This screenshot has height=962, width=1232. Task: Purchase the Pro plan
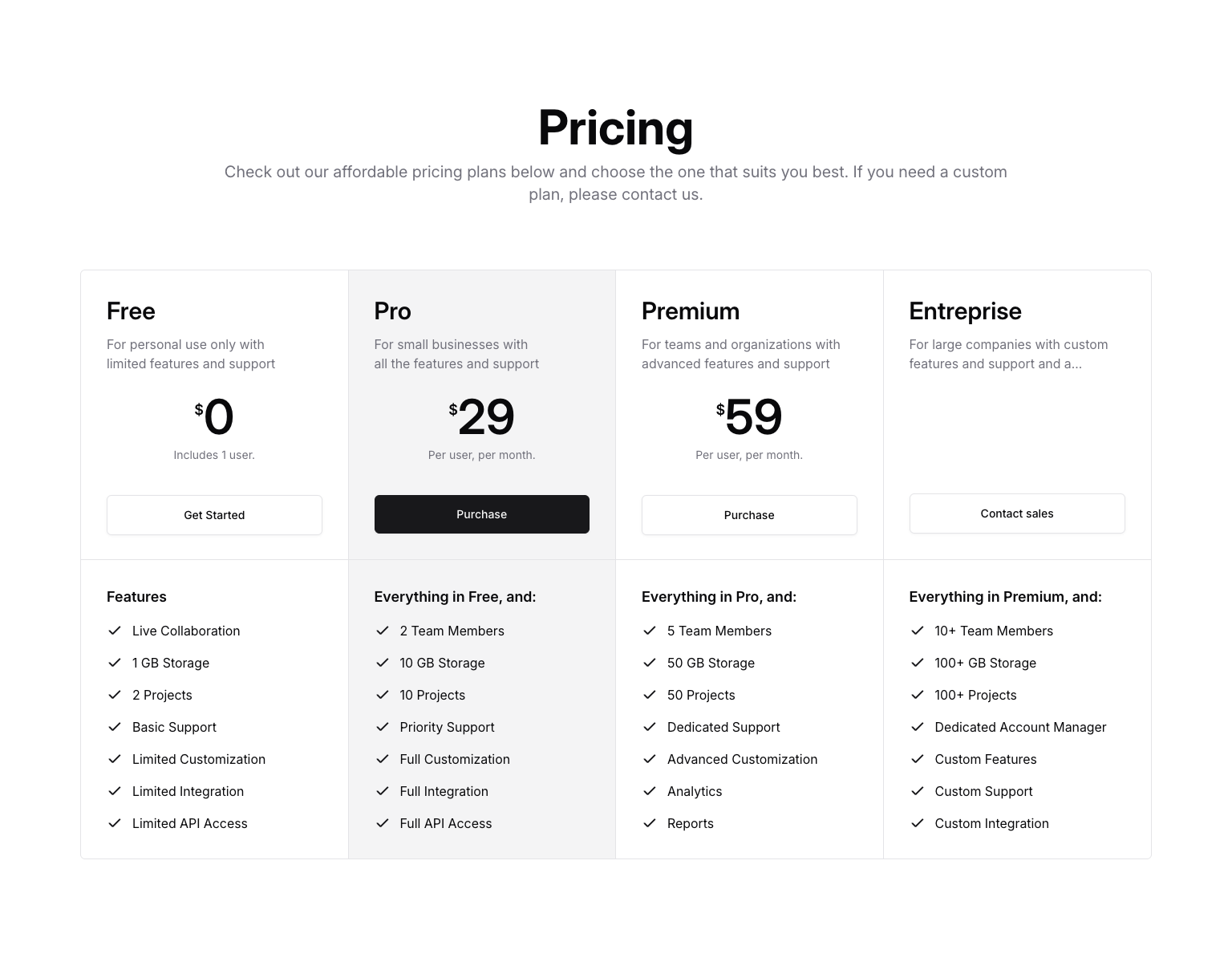(481, 514)
